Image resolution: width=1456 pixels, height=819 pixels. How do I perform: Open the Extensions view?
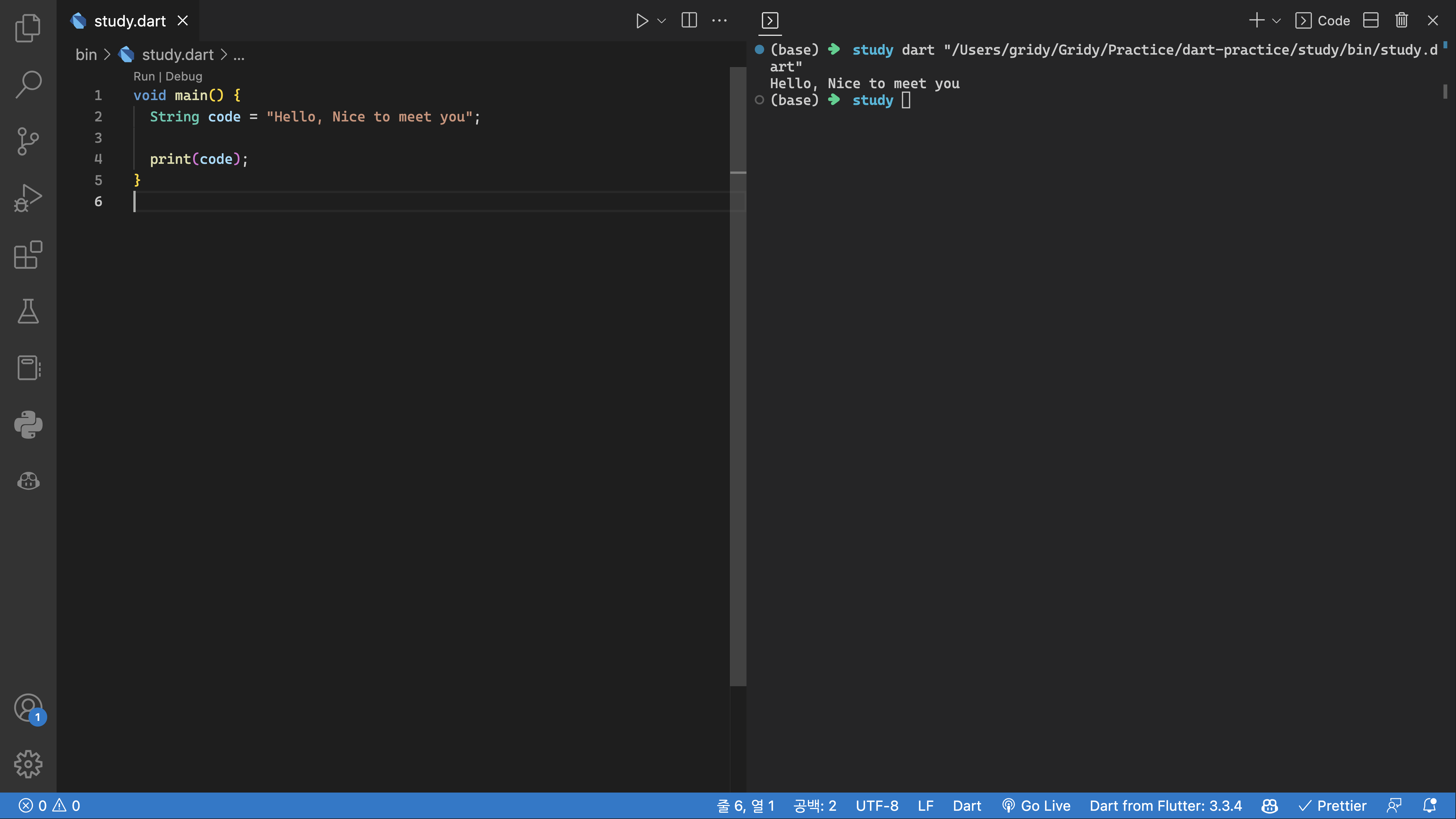[28, 254]
